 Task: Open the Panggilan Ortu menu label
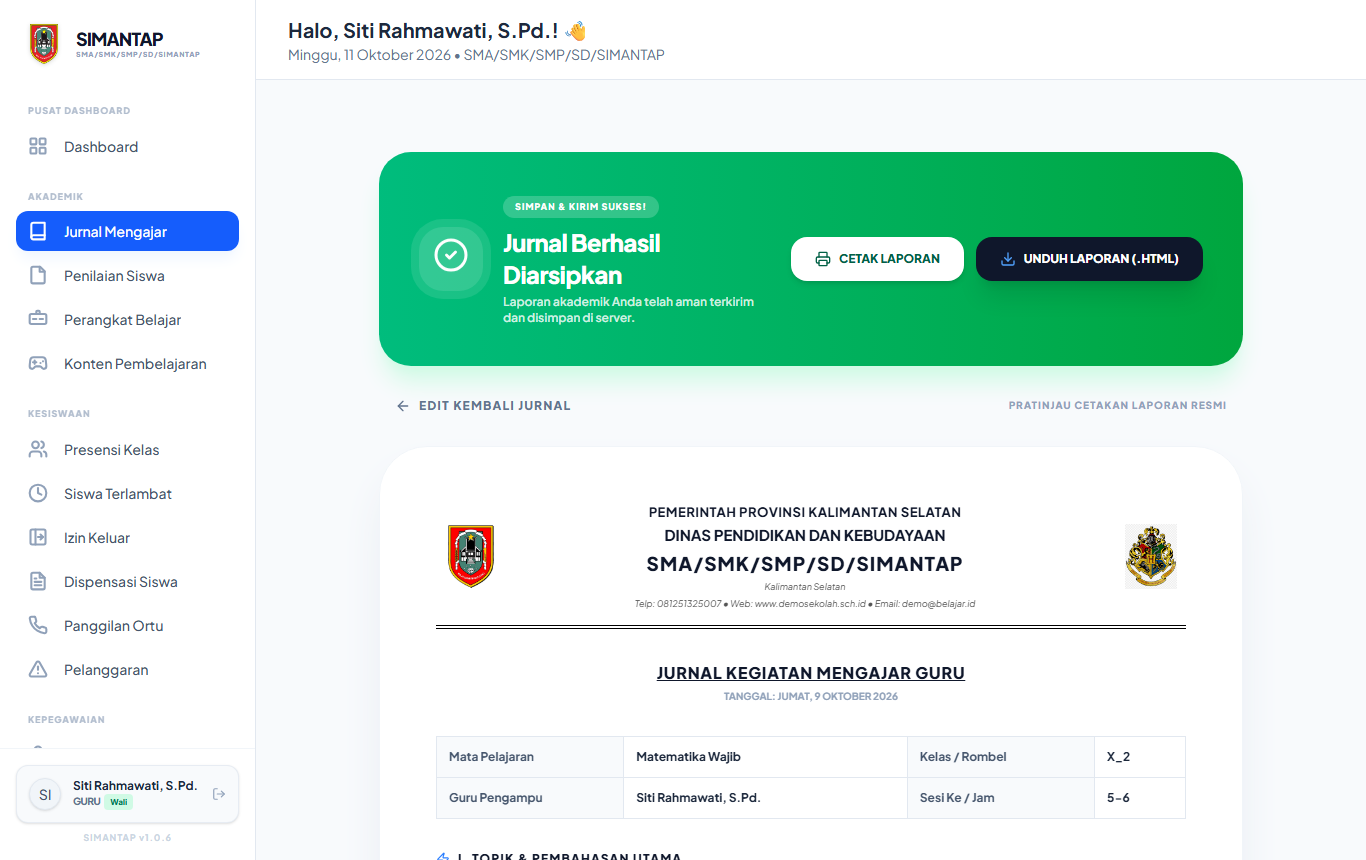point(114,625)
